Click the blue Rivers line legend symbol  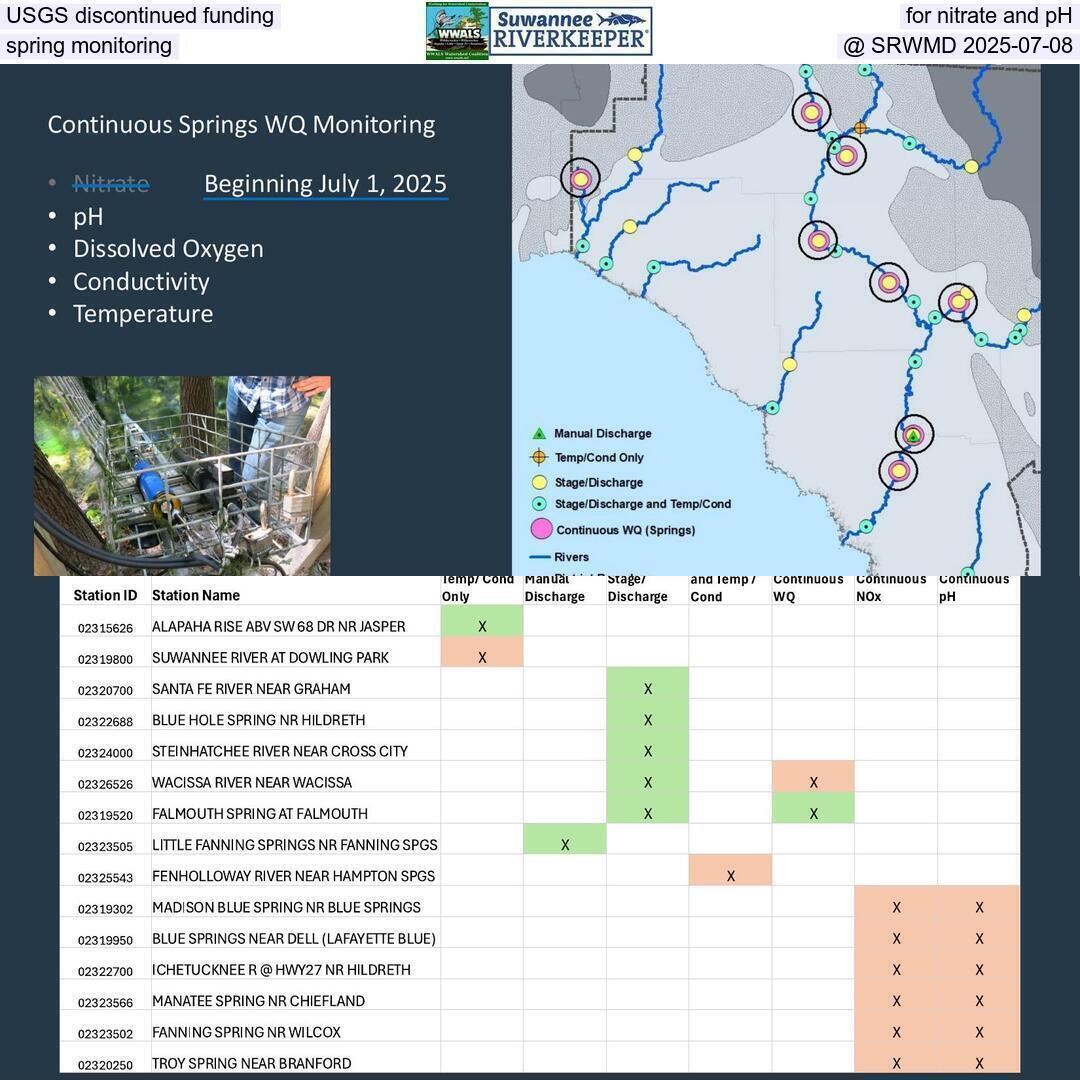coord(539,557)
